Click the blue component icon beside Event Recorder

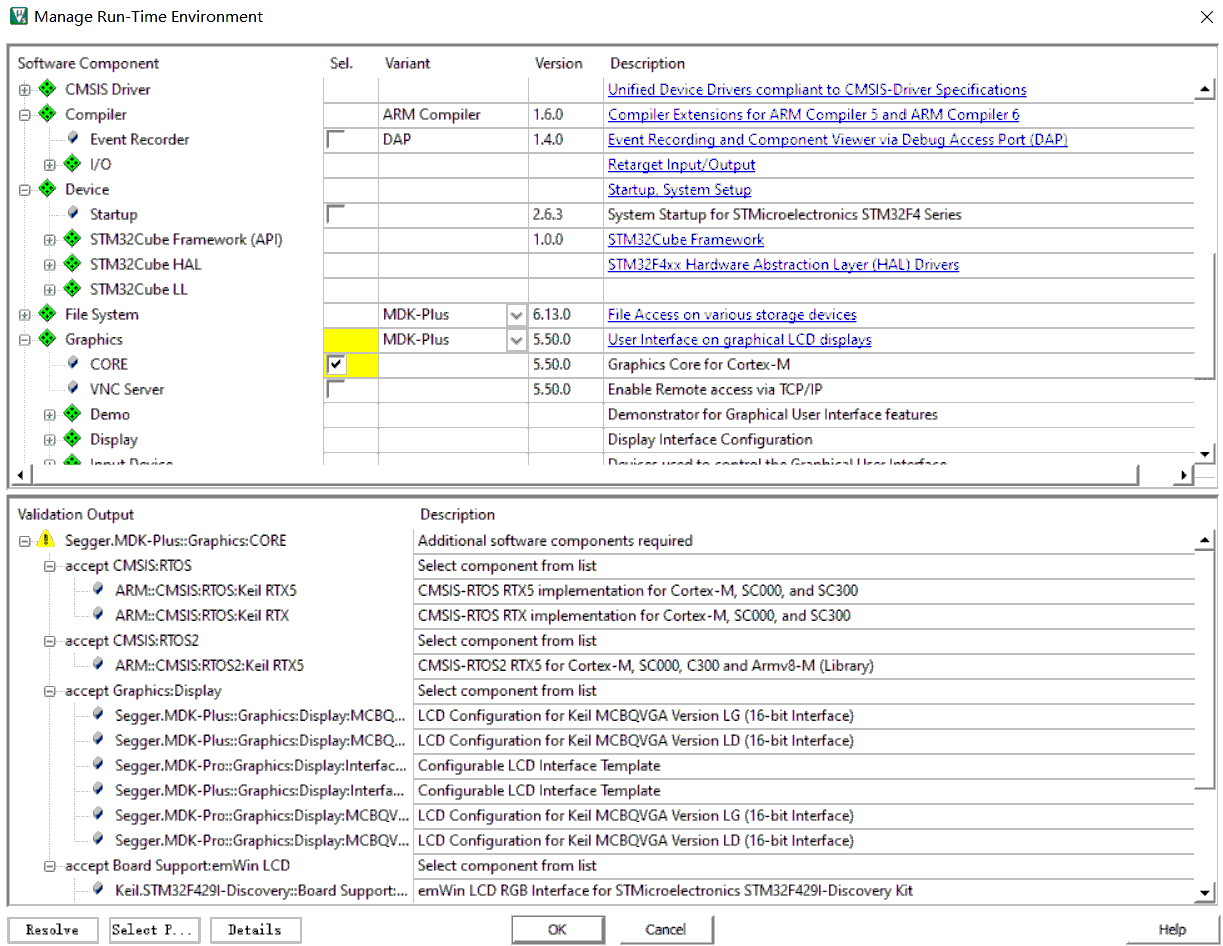click(73, 138)
